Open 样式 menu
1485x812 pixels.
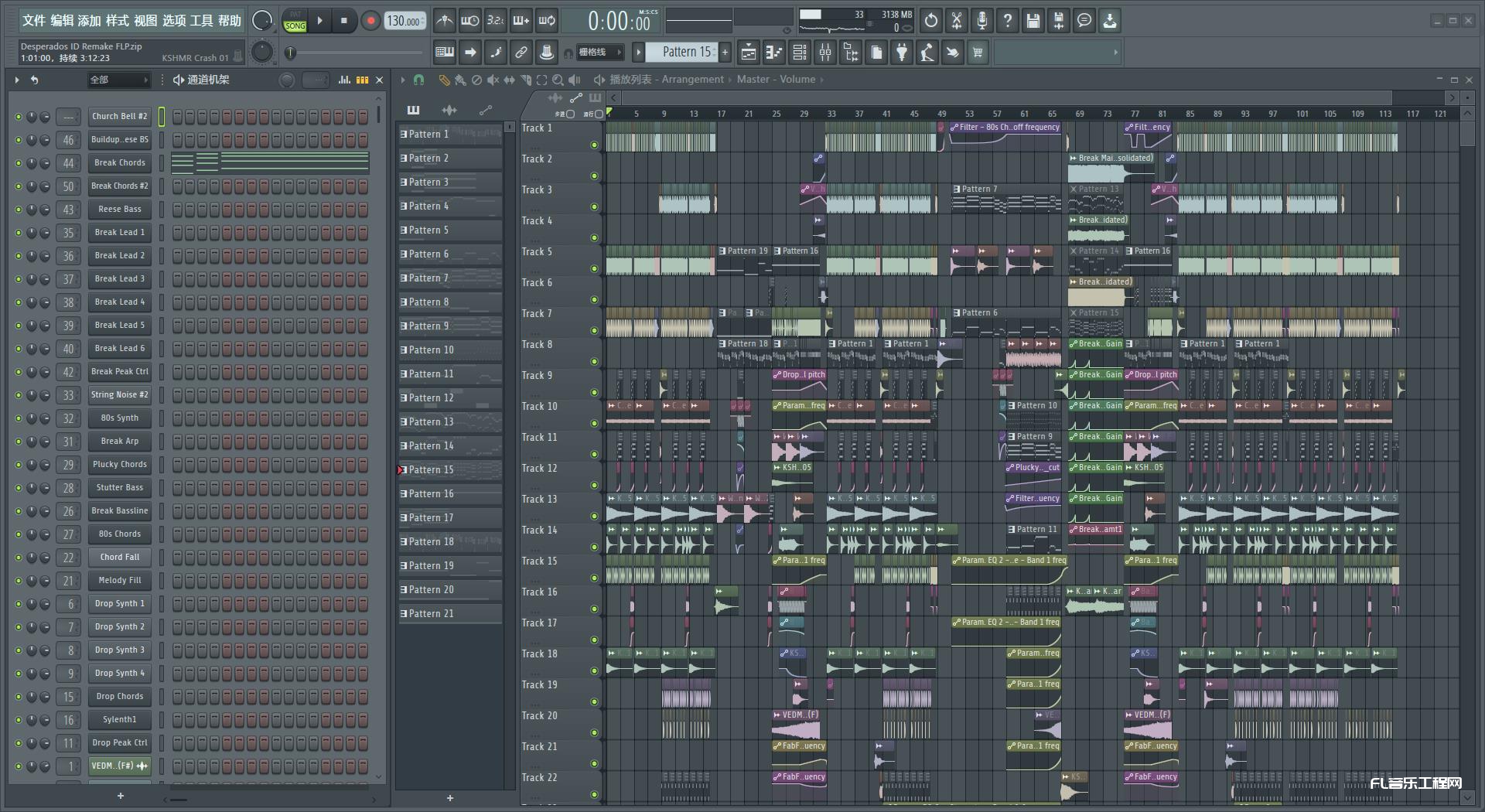(118, 21)
